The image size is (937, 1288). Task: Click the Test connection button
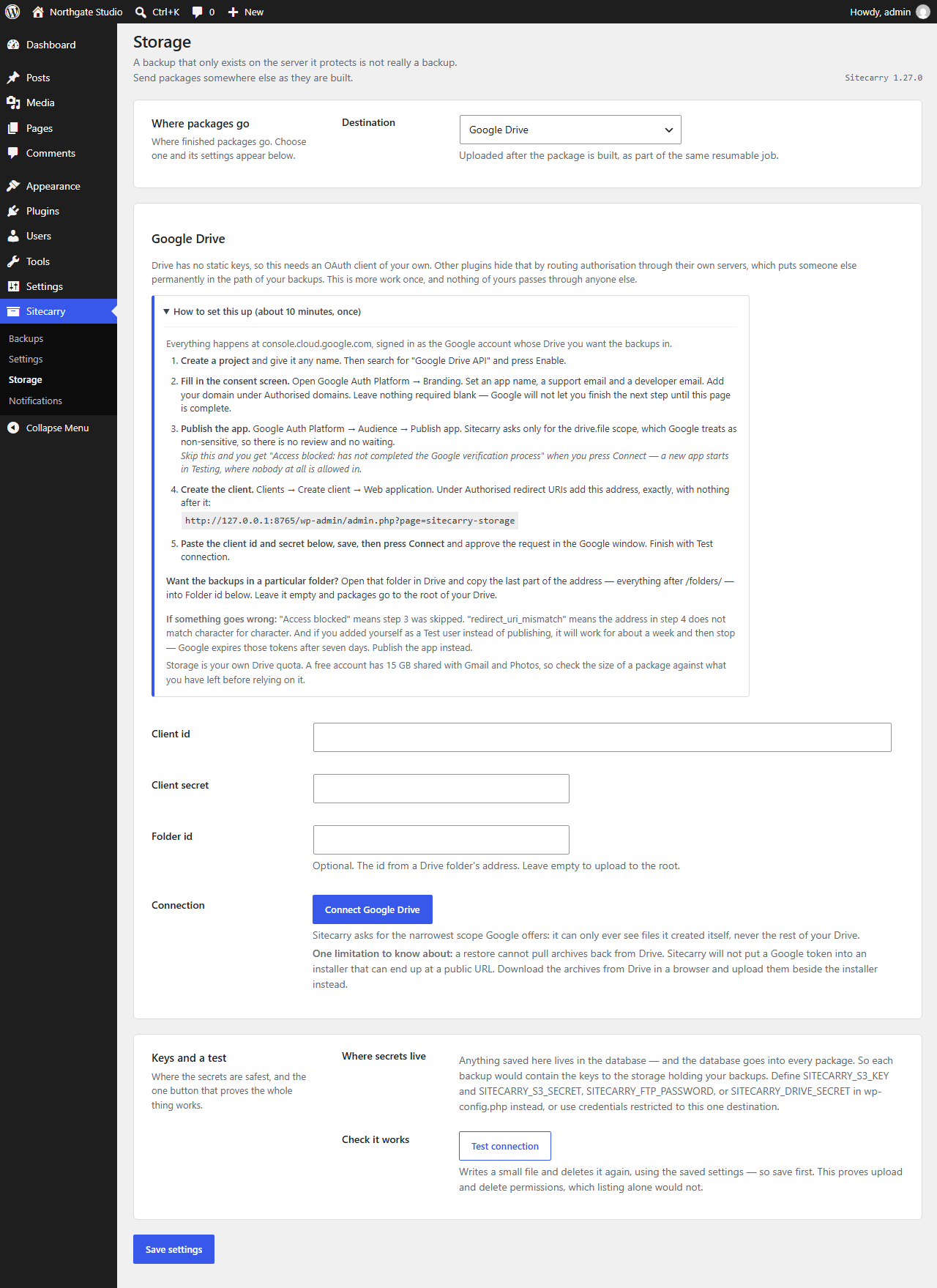pos(505,1146)
